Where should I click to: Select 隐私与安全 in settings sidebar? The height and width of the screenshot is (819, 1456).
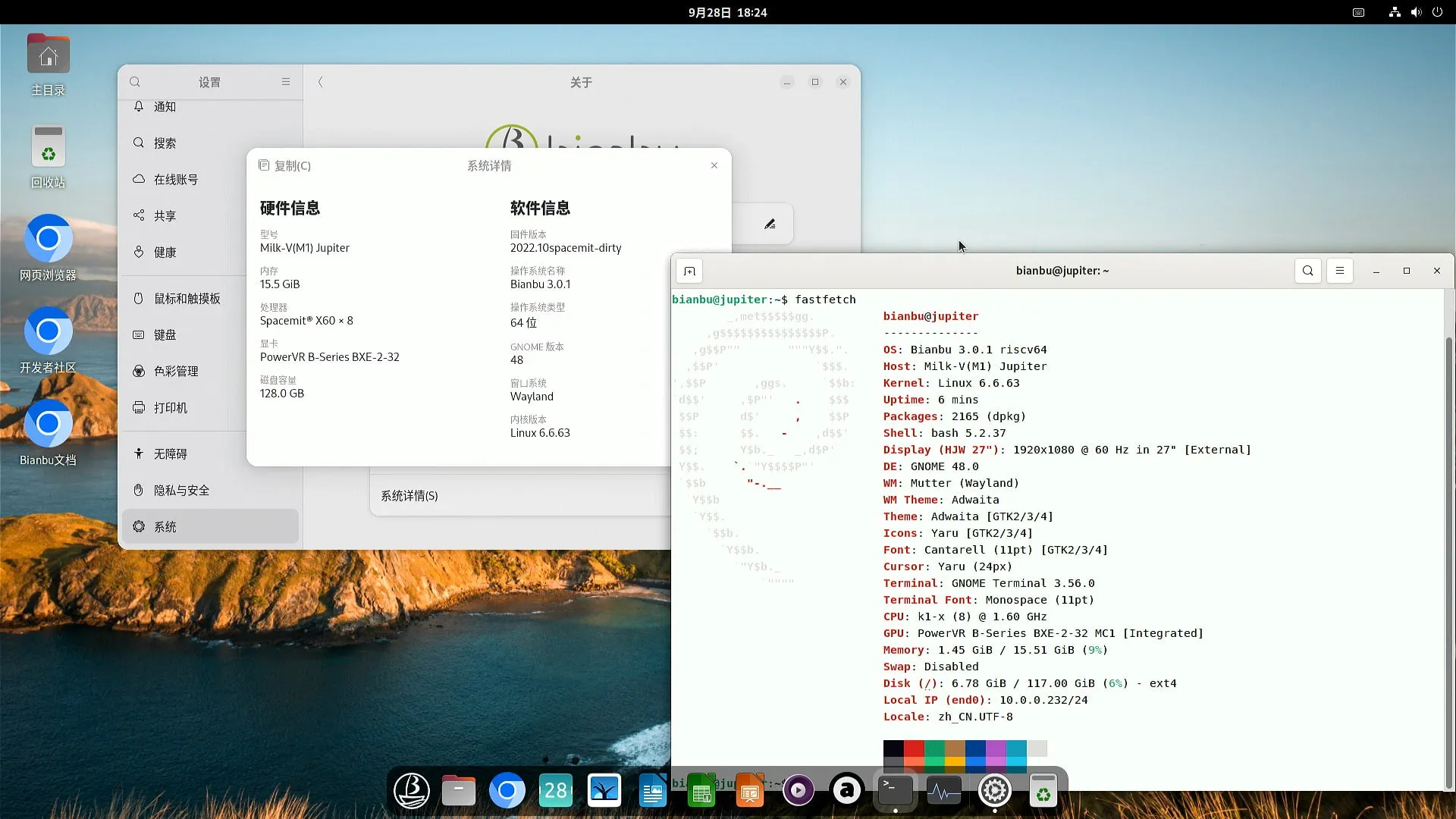point(182,491)
